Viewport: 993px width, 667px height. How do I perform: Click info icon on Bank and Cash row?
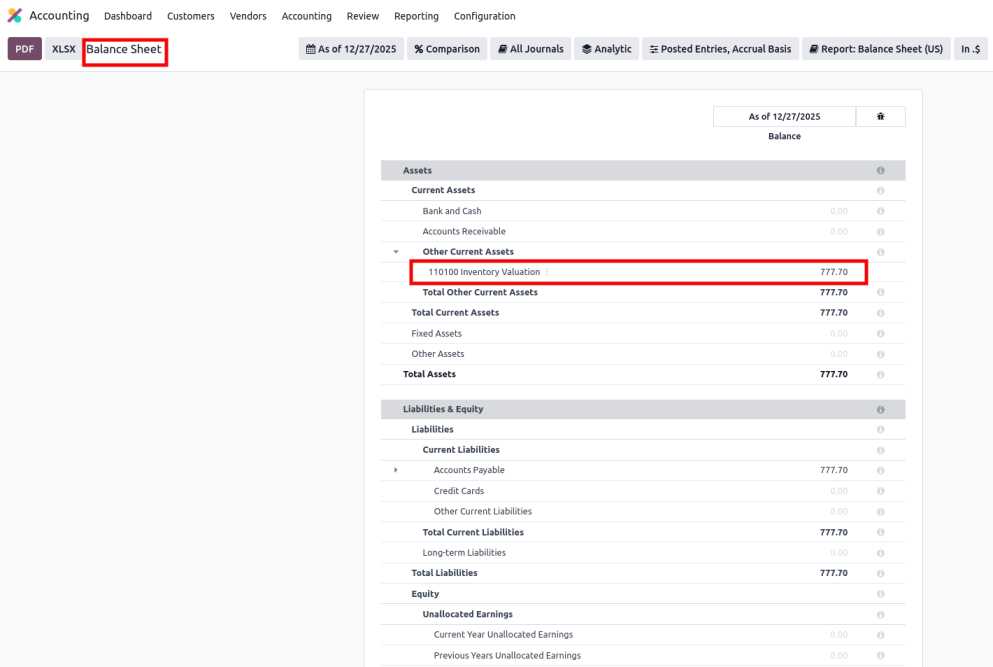point(880,212)
